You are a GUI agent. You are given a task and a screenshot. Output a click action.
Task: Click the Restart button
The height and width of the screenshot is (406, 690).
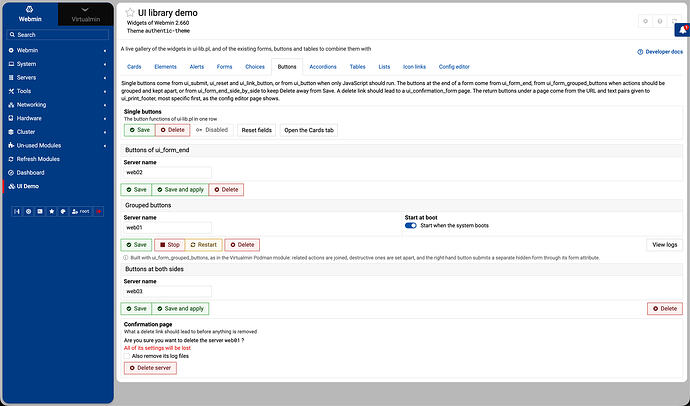click(x=204, y=245)
